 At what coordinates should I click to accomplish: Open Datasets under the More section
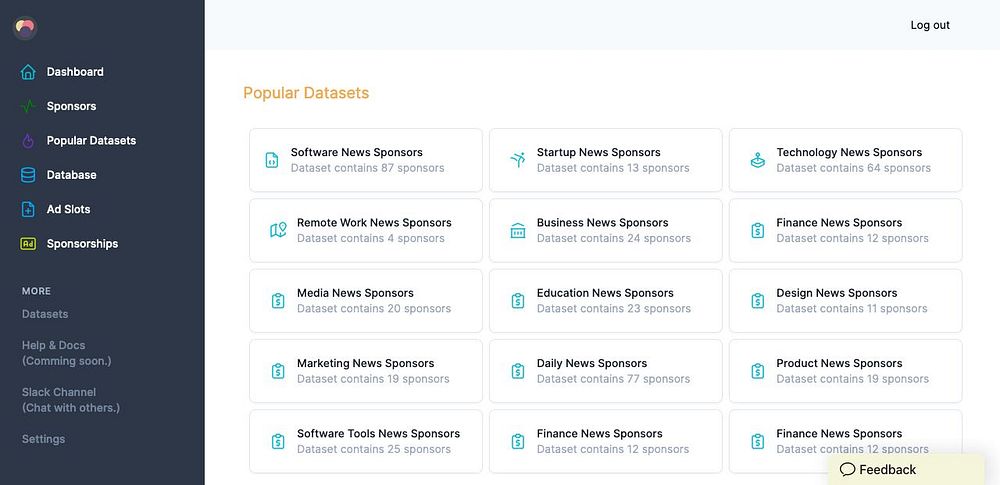click(45, 314)
